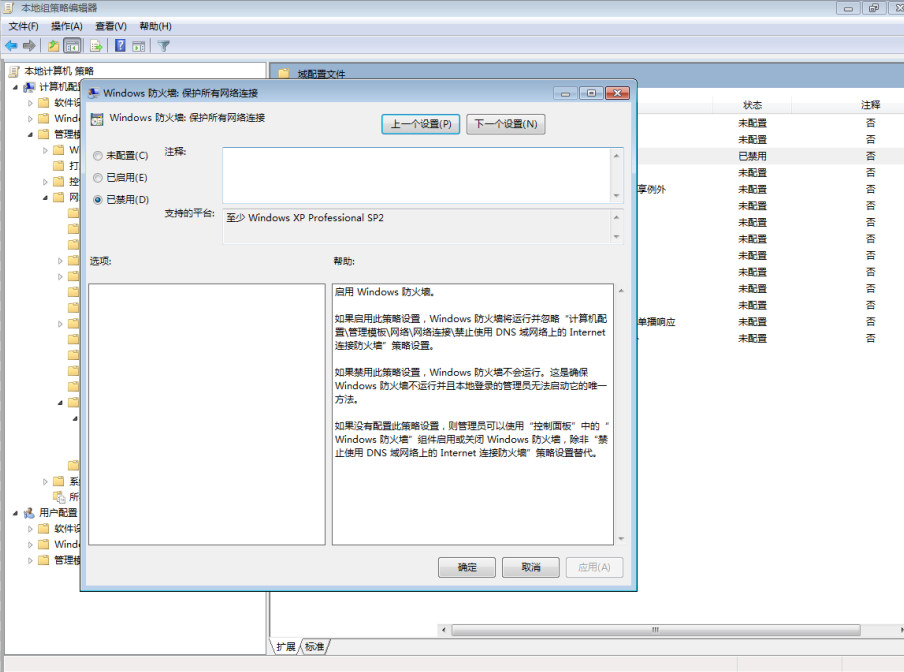This screenshot has width=904, height=672.
Task: Click the 取消 button
Action: tap(531, 567)
